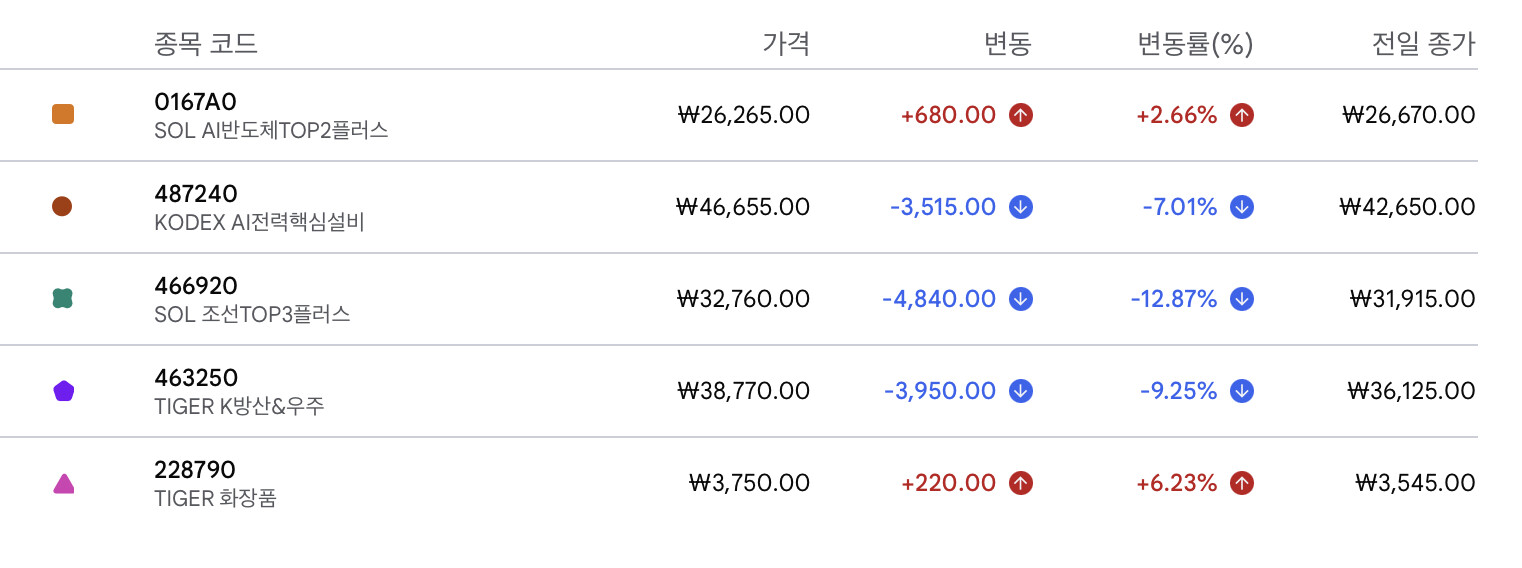
Task: Click the orange square marker for 0167A0
Action: 63,115
